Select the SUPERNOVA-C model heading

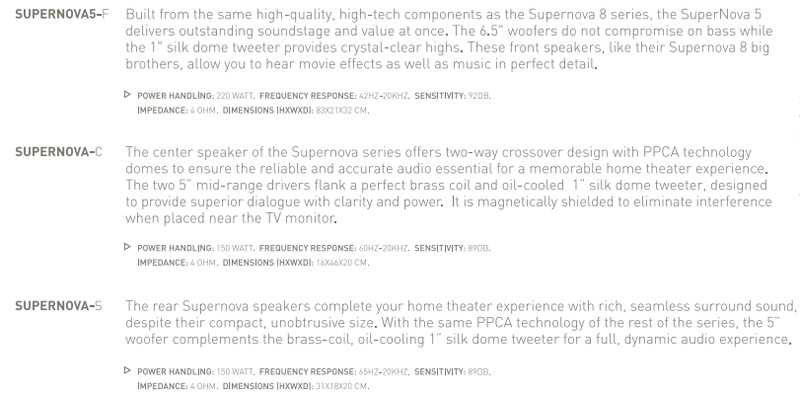tap(59, 152)
